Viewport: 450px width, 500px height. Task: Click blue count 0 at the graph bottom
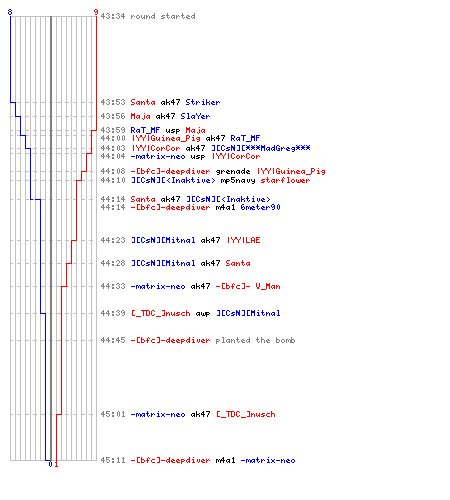pyautogui.click(x=50, y=464)
